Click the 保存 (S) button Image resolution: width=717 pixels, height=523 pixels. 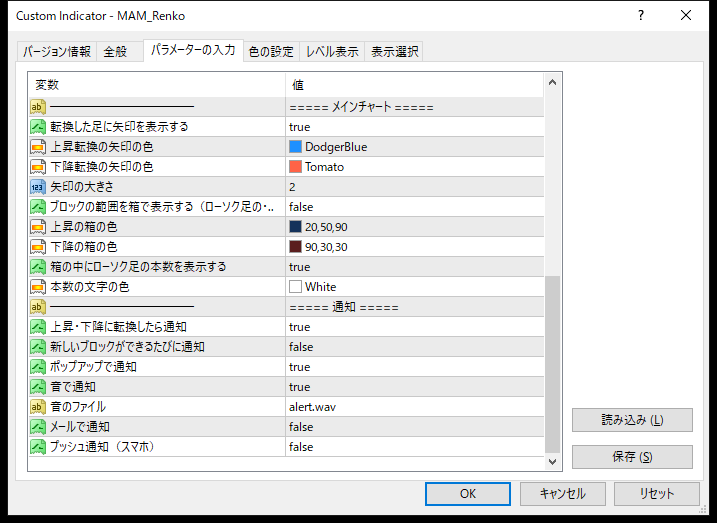coord(632,457)
